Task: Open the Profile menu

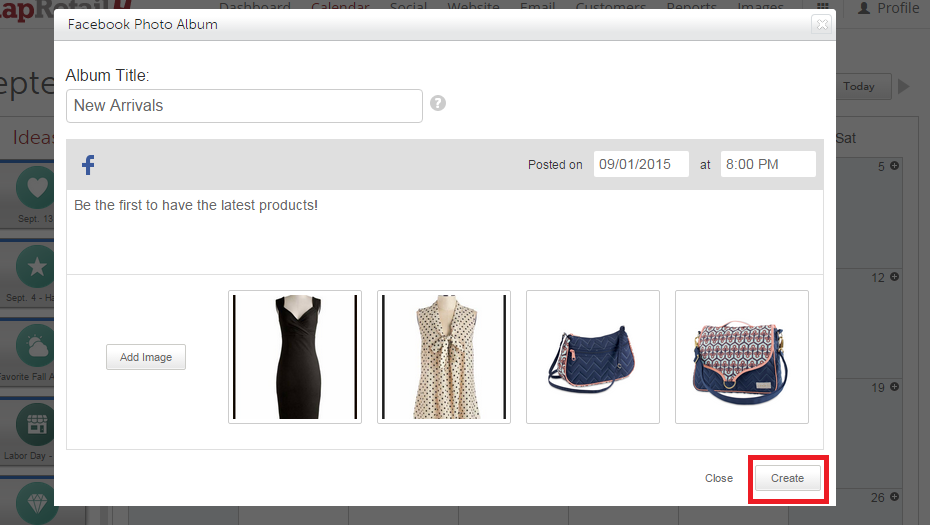Action: click(x=888, y=8)
